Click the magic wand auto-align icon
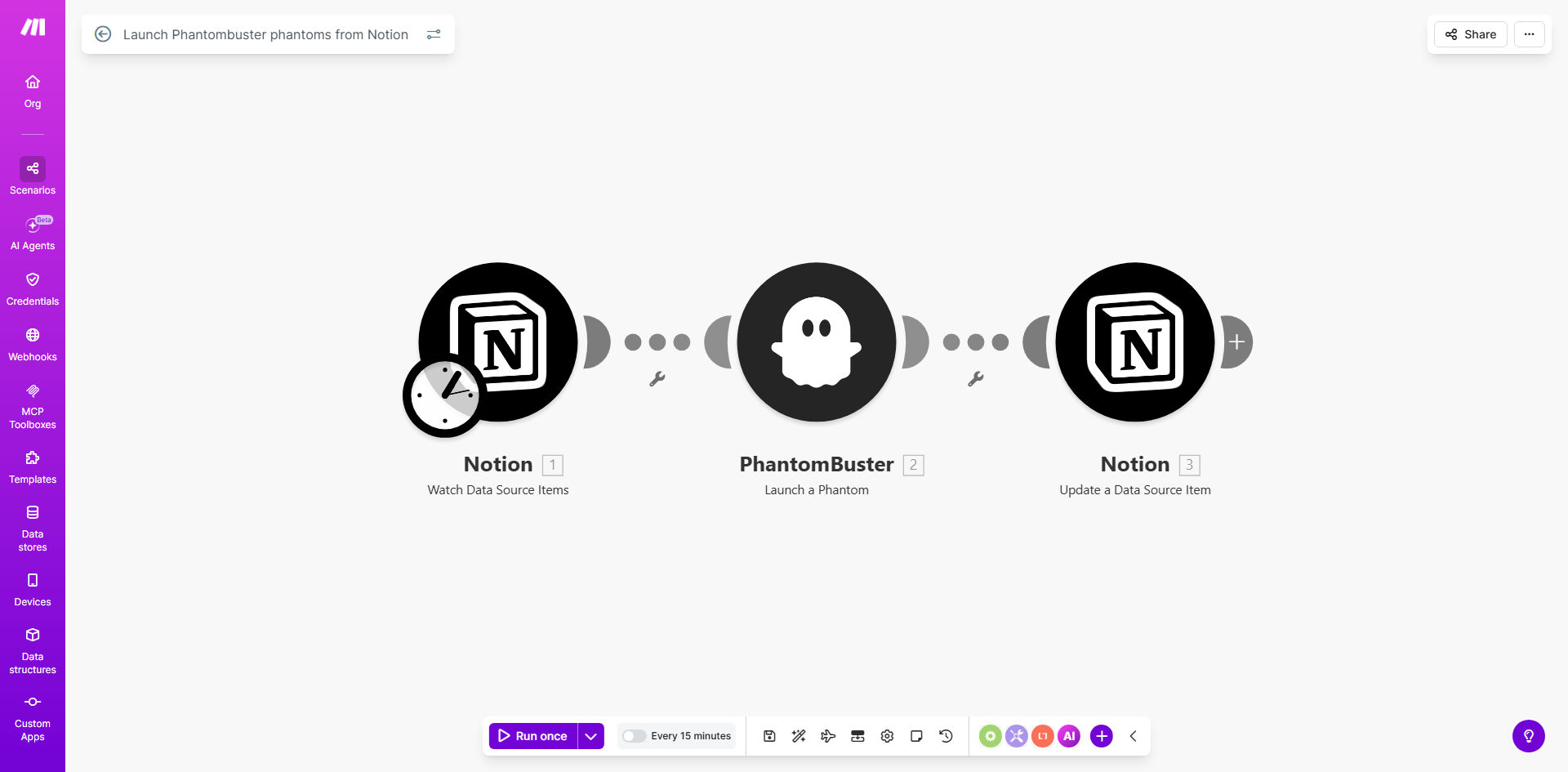 click(x=799, y=736)
